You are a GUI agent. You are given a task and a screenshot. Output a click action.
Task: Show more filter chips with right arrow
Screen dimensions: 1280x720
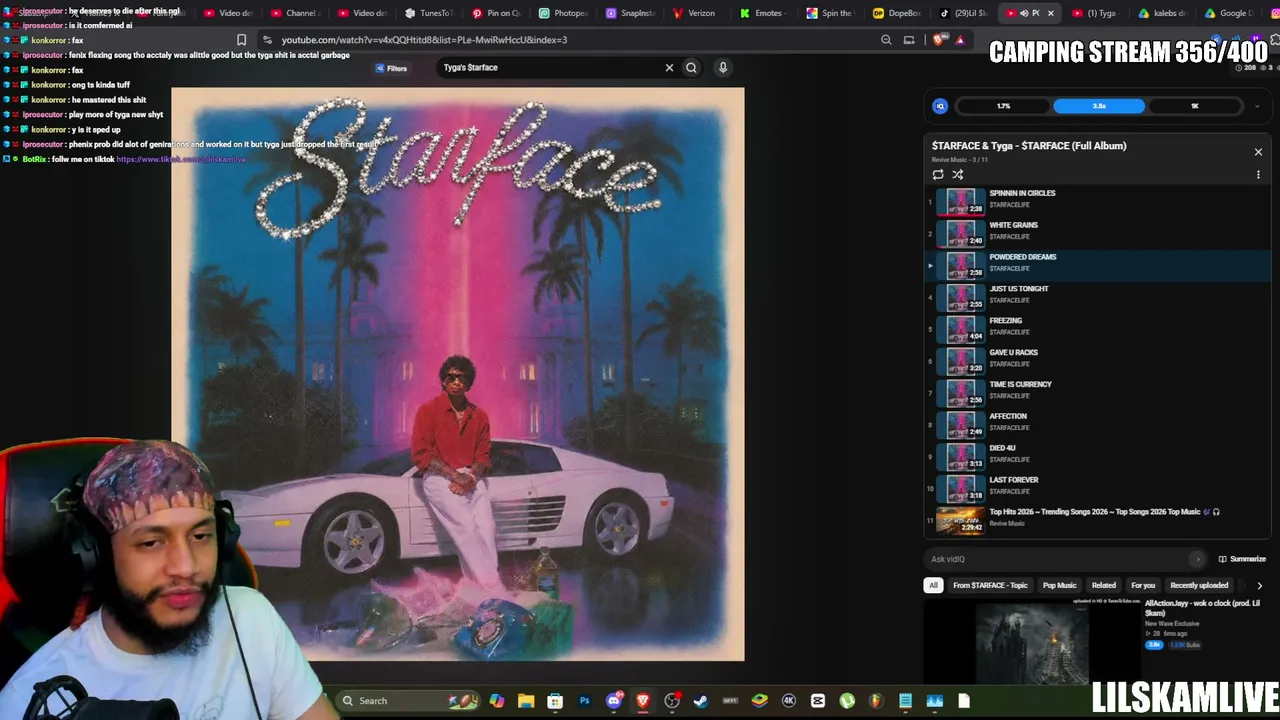(1259, 585)
